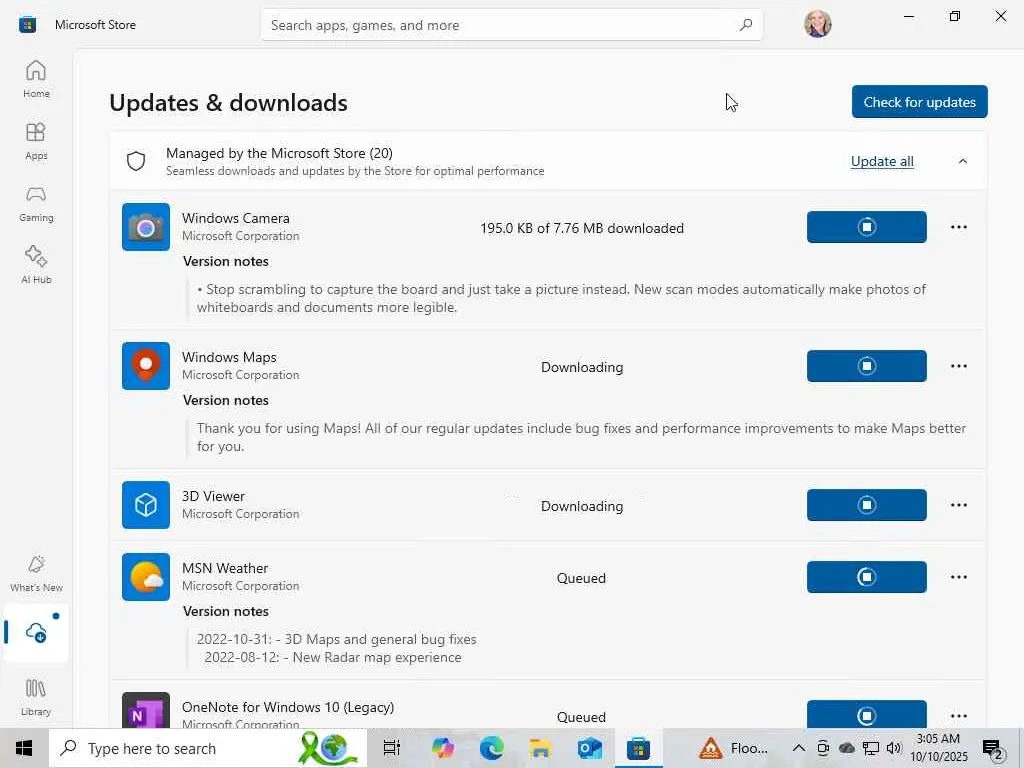
Task: Open Gaming section in the sidebar
Action: [36, 203]
